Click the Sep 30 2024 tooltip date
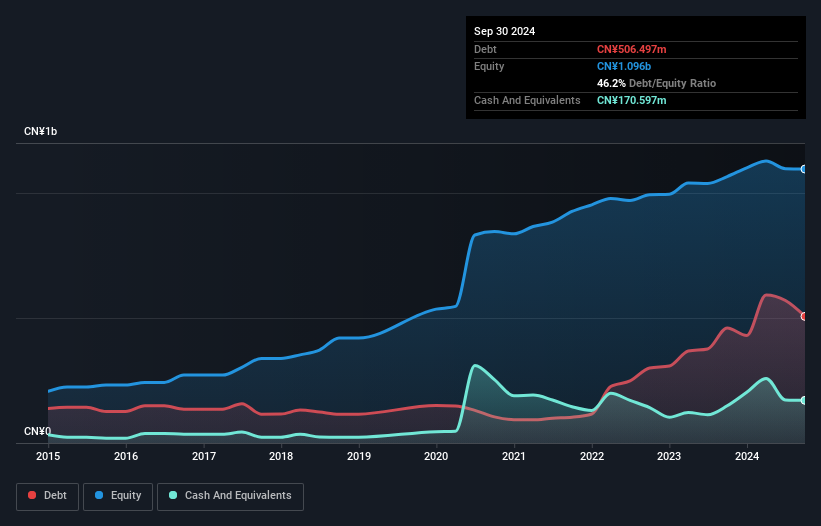The height and width of the screenshot is (526, 821). click(504, 31)
